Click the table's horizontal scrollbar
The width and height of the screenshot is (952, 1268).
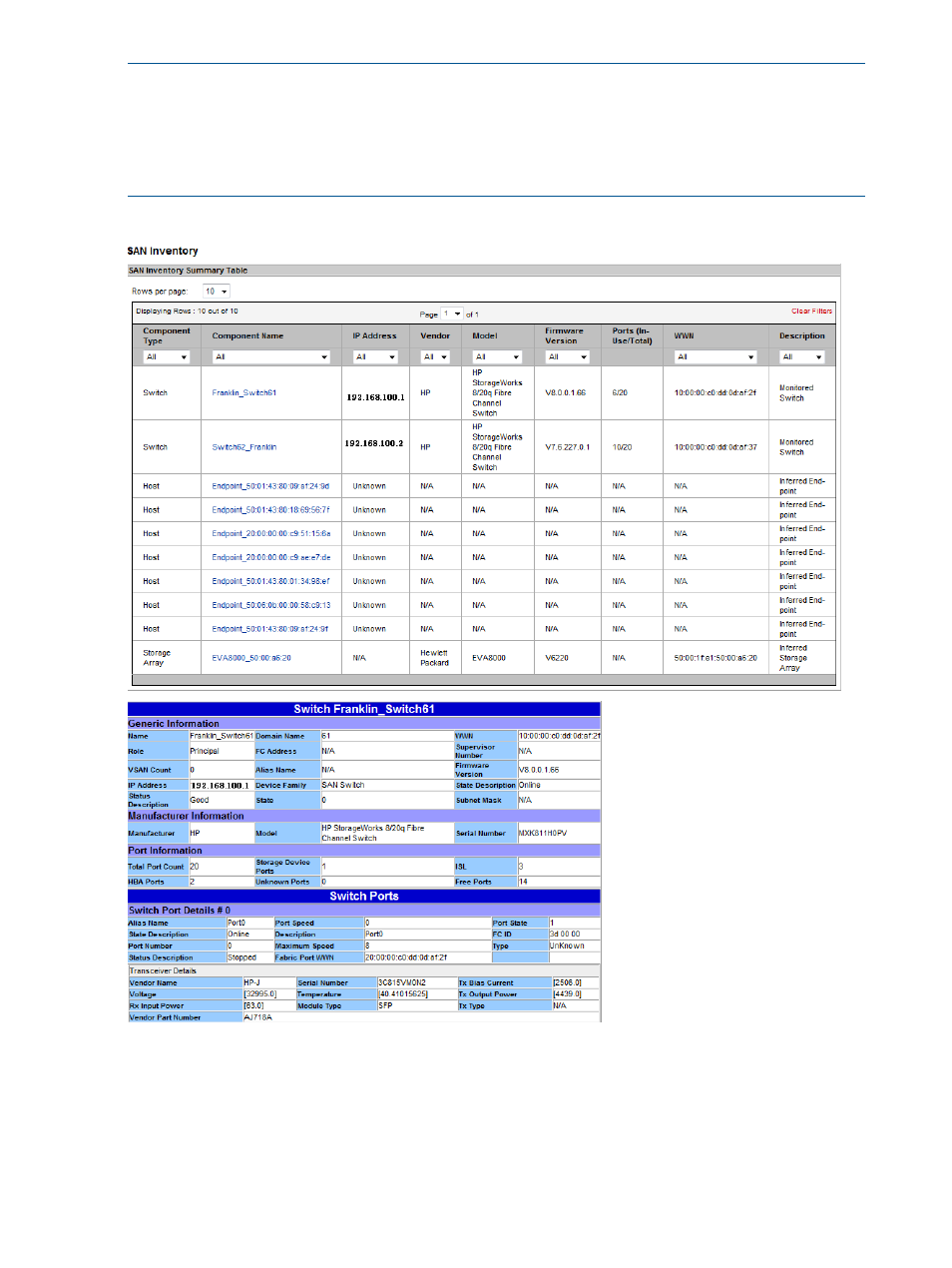pyautogui.click(x=483, y=680)
